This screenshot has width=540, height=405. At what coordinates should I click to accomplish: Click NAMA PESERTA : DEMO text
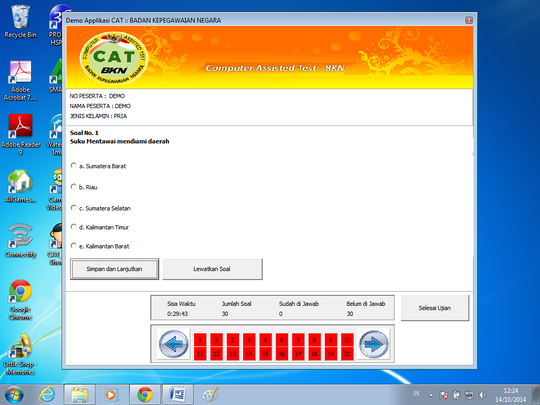(100, 106)
